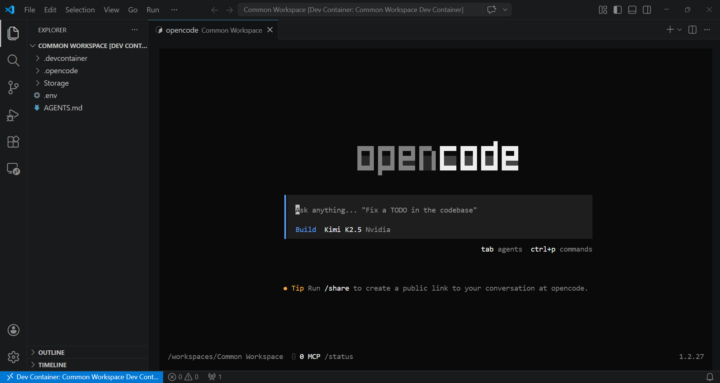The height and width of the screenshot is (383, 720).
Task: Click the Build agent label
Action: tap(305, 230)
